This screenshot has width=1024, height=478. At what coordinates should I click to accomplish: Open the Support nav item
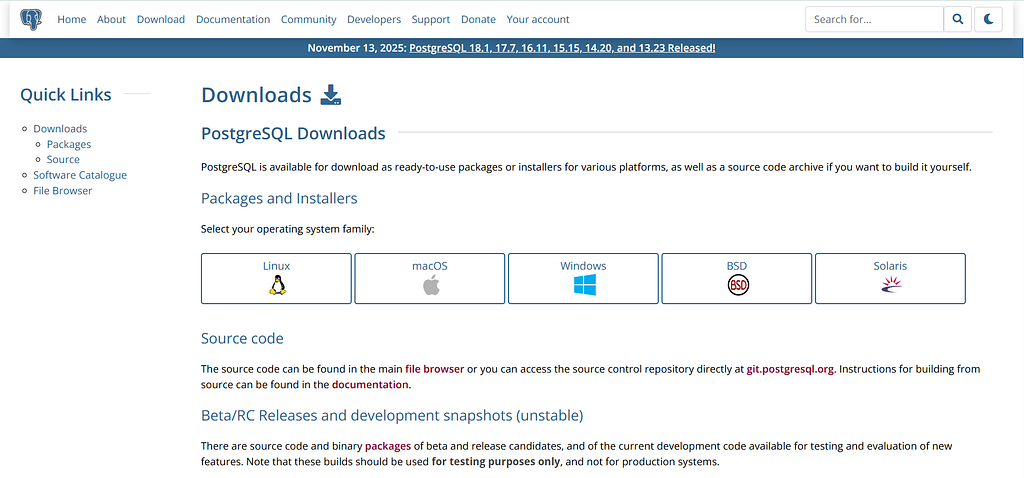[431, 20]
